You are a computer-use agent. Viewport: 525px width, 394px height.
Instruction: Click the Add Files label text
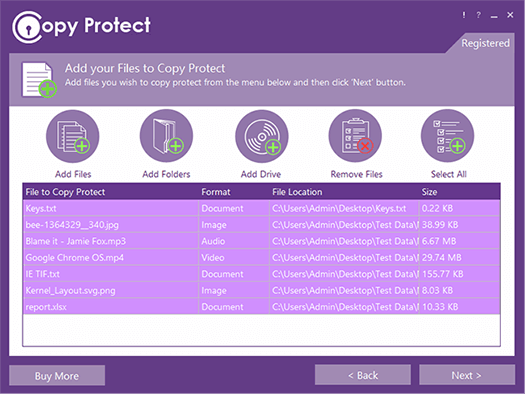(73, 174)
